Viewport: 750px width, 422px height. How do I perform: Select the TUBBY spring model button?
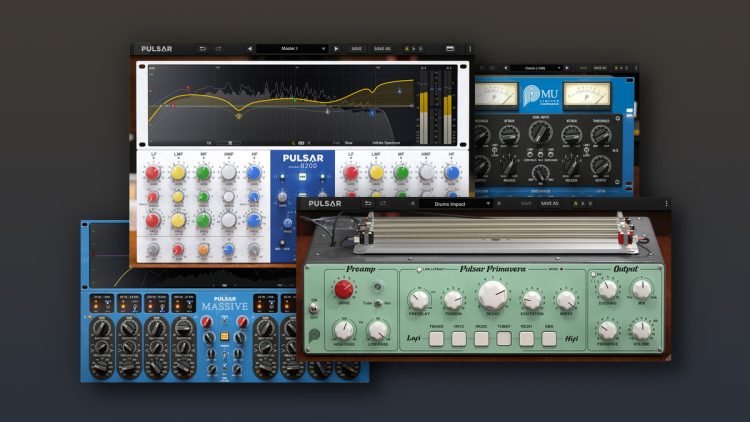(x=504, y=339)
